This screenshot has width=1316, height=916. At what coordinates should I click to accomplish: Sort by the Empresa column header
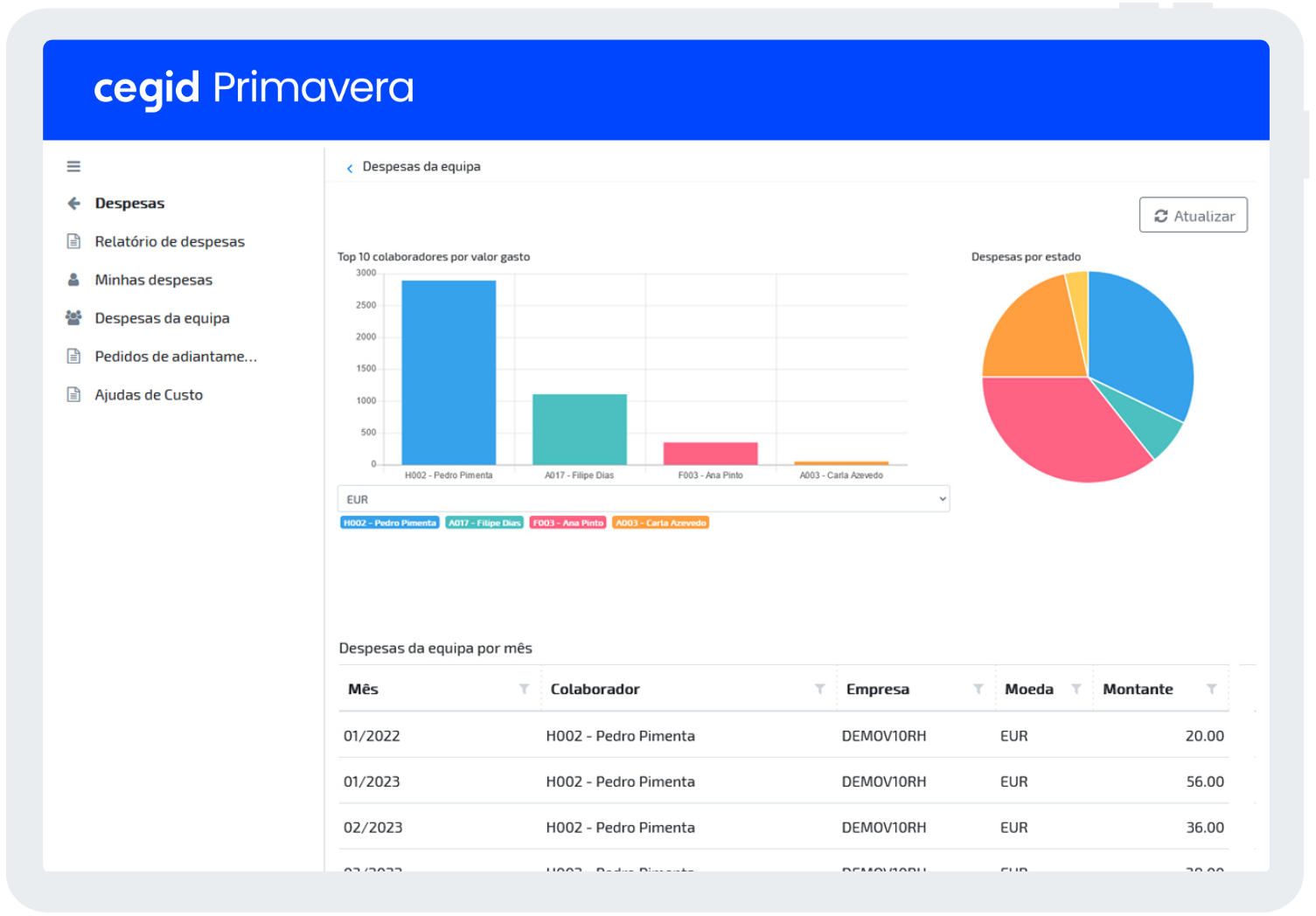pos(877,689)
